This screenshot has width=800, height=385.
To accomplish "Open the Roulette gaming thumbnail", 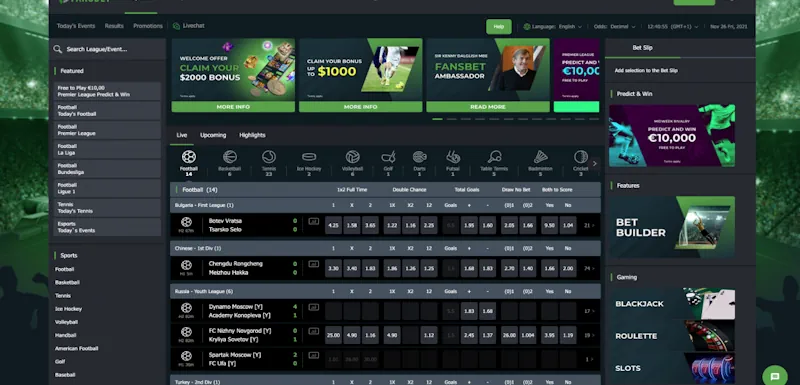I will (672, 336).
